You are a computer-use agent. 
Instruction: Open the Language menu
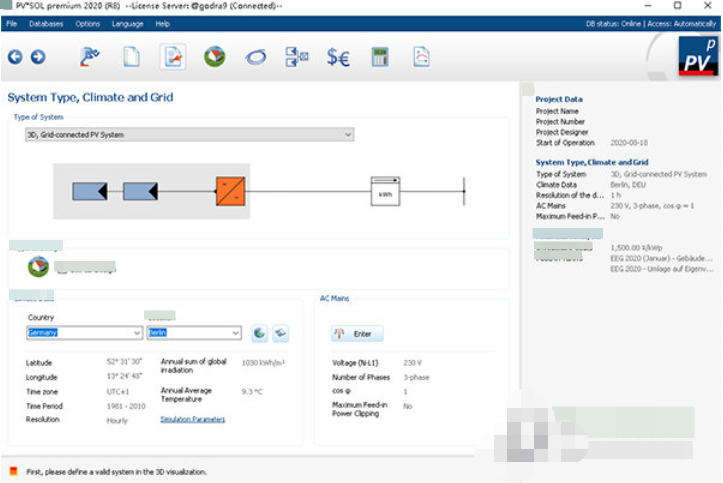pos(127,23)
